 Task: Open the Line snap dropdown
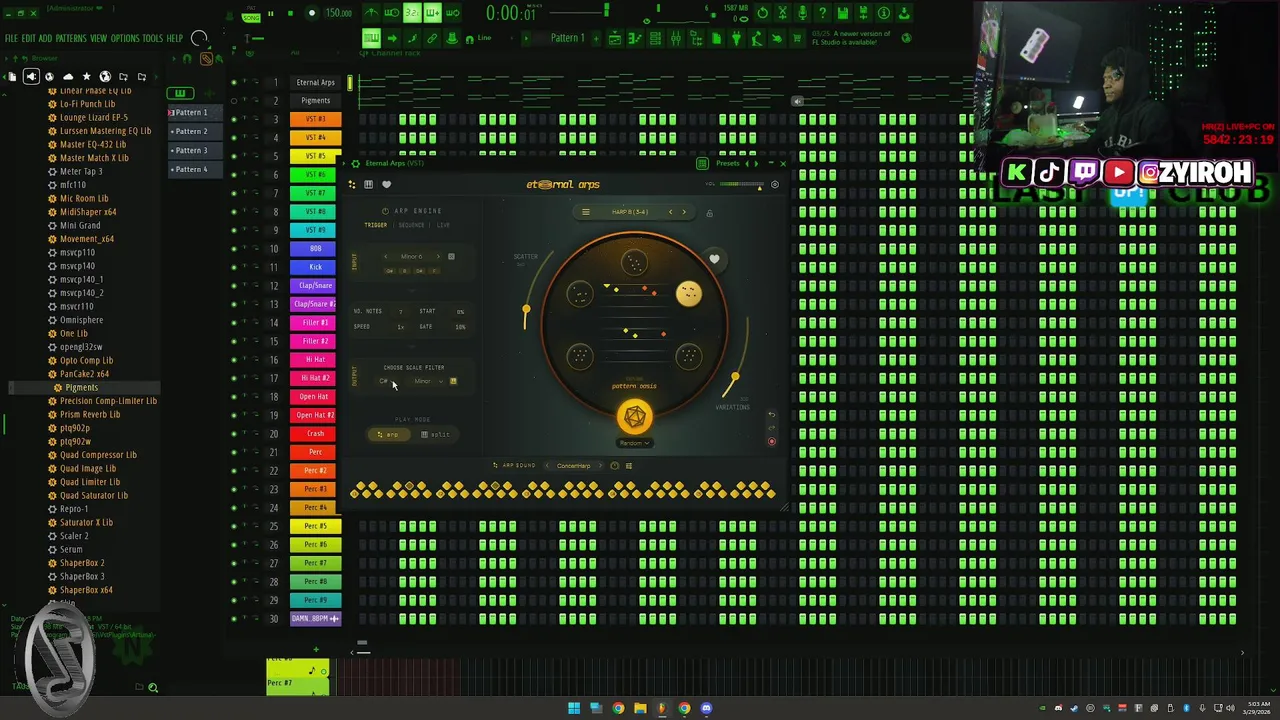click(484, 38)
